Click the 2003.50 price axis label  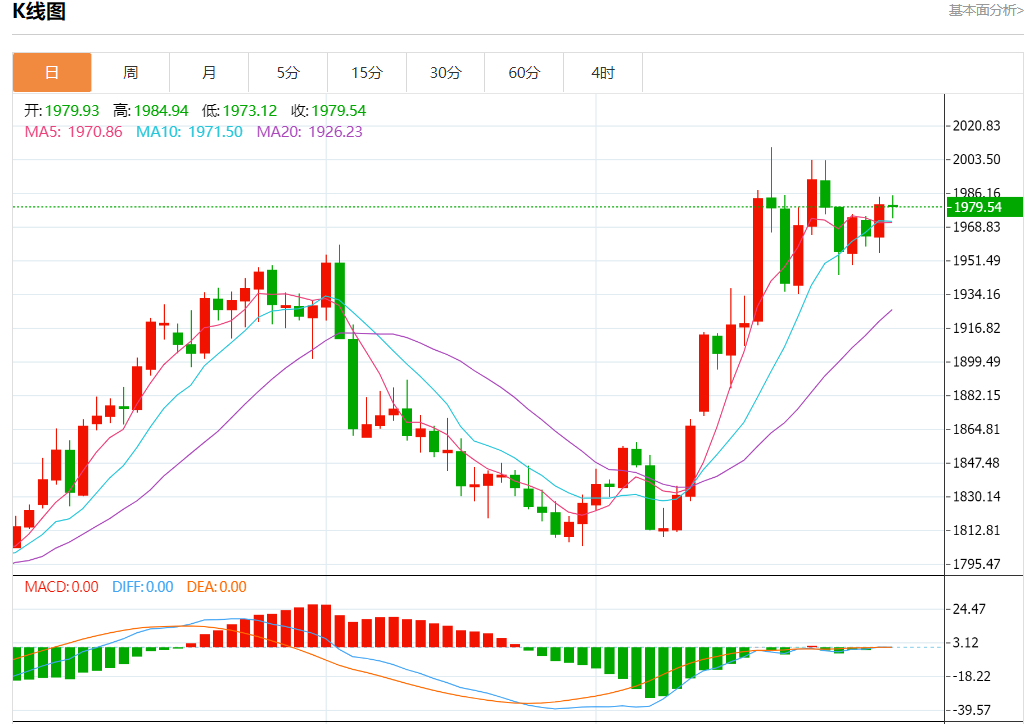pos(977,159)
